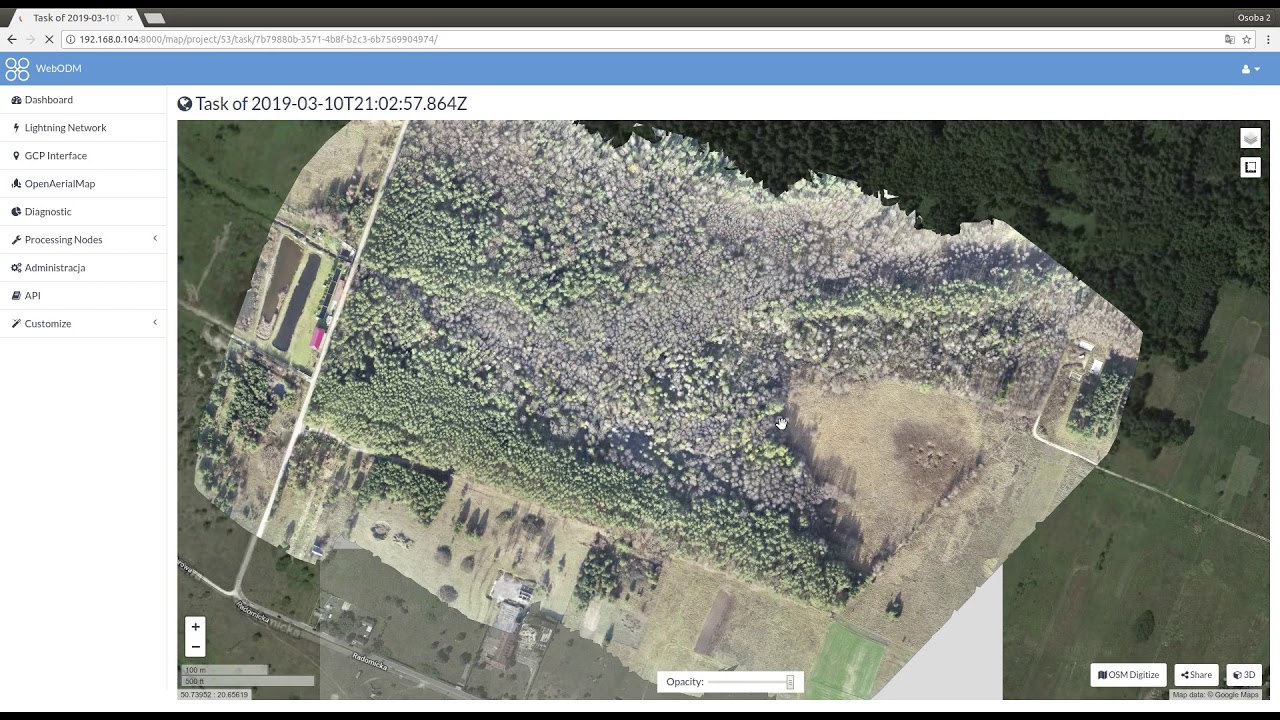Click the coordinates readout 50.73952 : 20.65619
Image resolution: width=1280 pixels, height=720 pixels.
point(215,694)
